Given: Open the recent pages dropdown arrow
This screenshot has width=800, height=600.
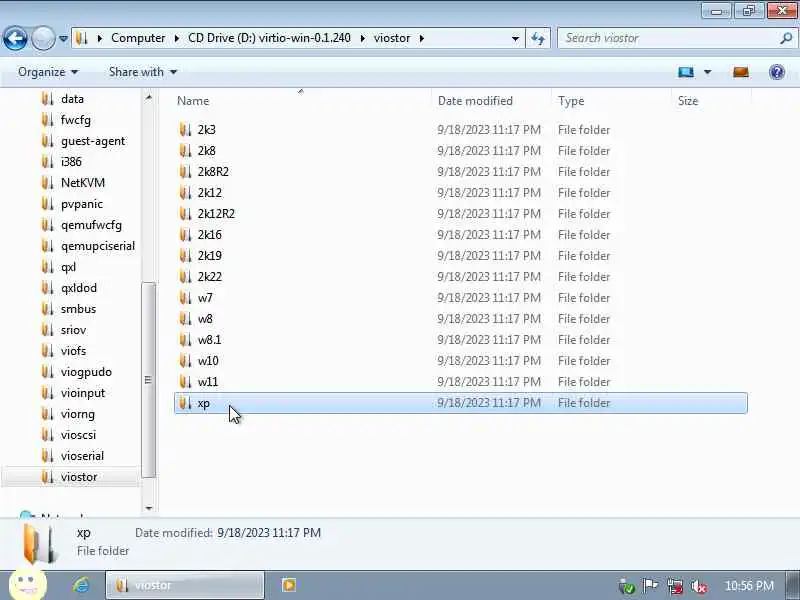Looking at the screenshot, I should point(63,38).
